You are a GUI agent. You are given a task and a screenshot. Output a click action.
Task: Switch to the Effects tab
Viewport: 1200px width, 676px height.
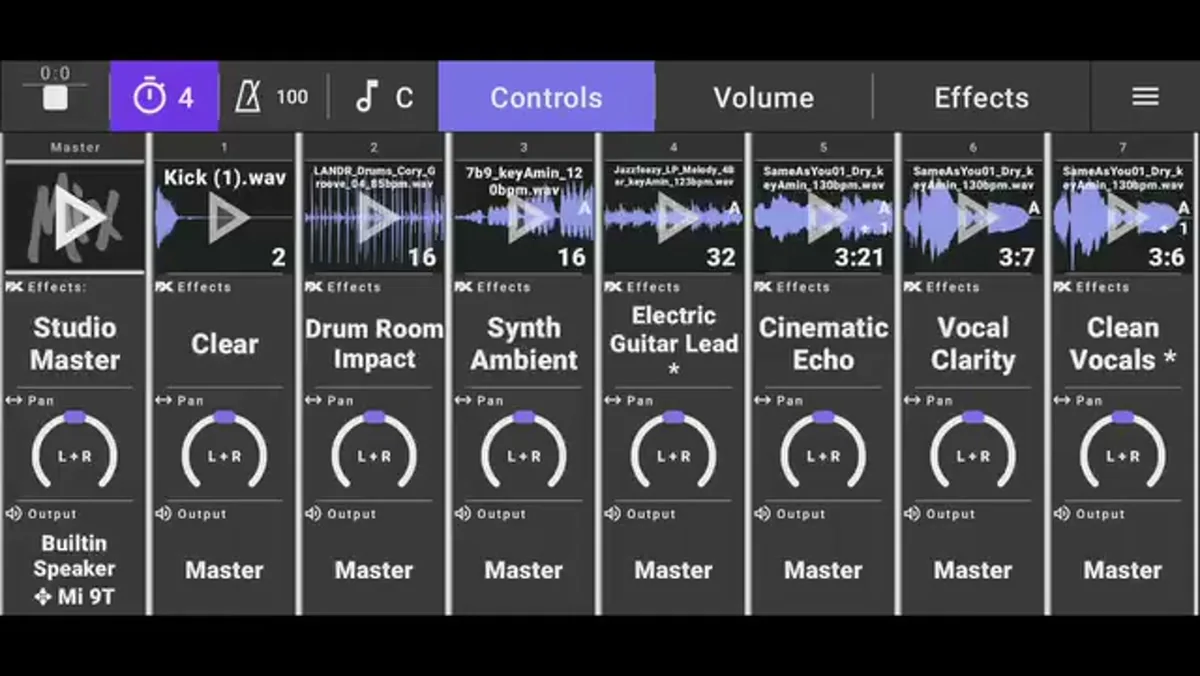tap(981, 97)
